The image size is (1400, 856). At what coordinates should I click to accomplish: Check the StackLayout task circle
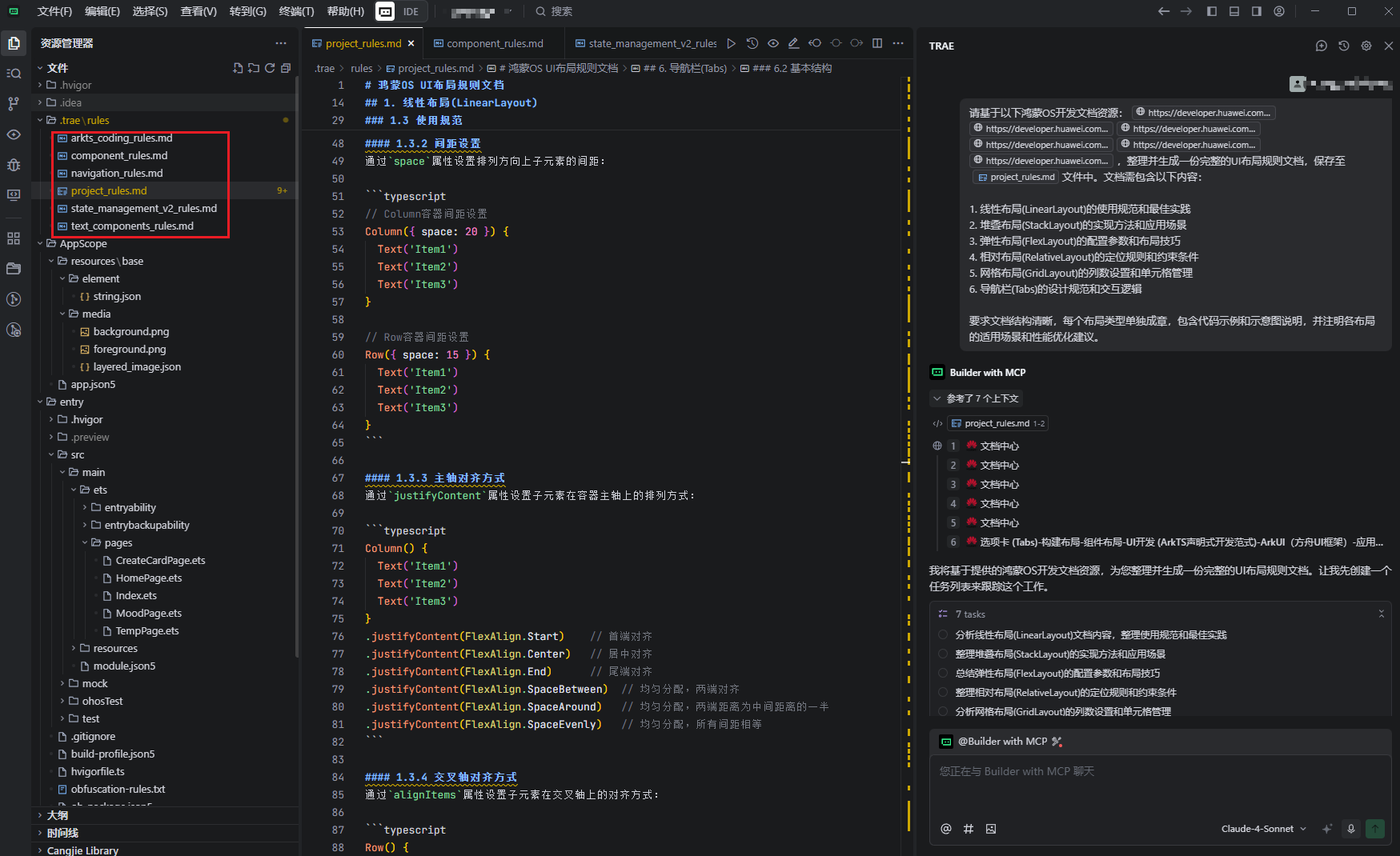click(x=943, y=654)
